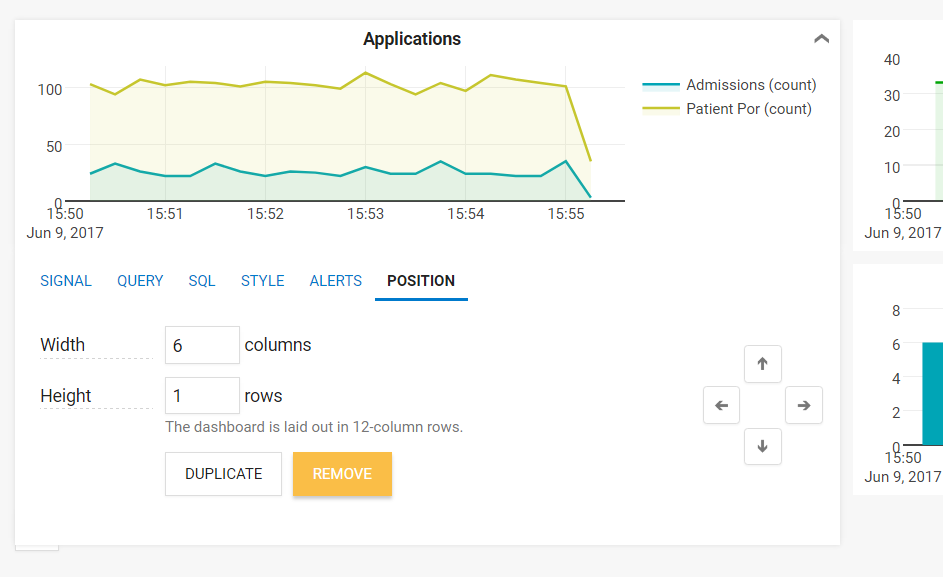
Task: Open the QUERY tab
Action: 139,281
